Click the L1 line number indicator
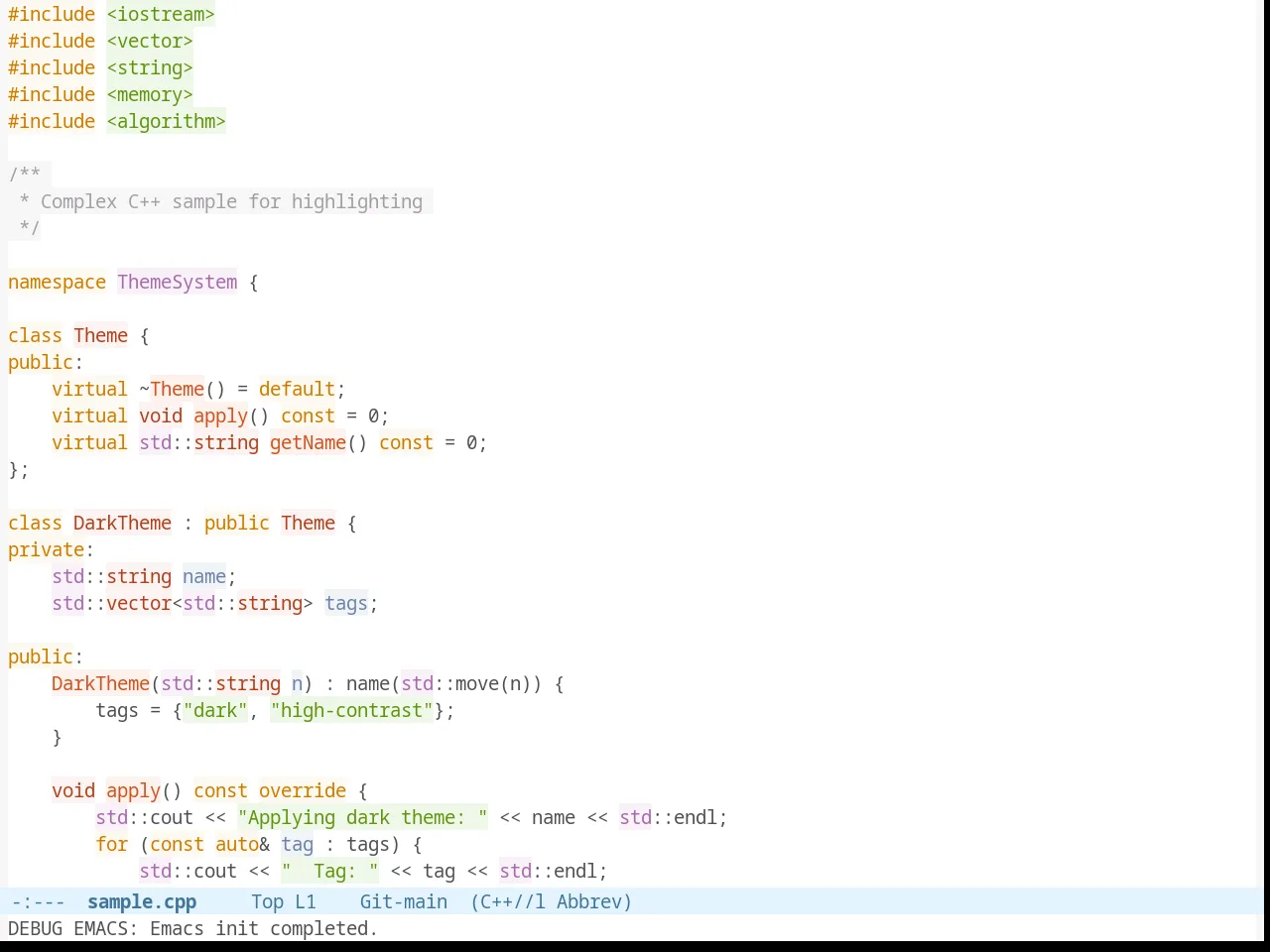1270x952 pixels. tap(306, 901)
